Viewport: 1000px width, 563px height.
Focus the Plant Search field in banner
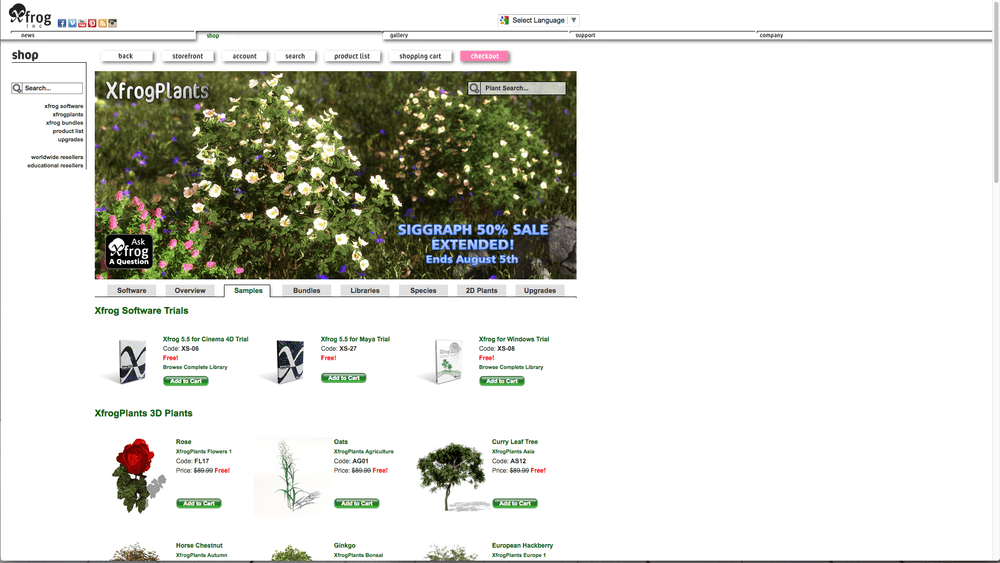pos(522,88)
